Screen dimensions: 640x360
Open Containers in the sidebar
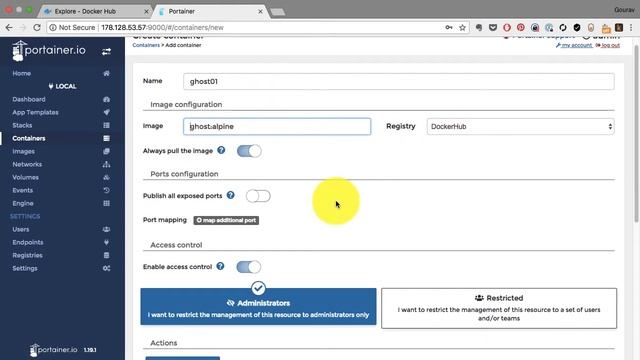[x=29, y=138]
